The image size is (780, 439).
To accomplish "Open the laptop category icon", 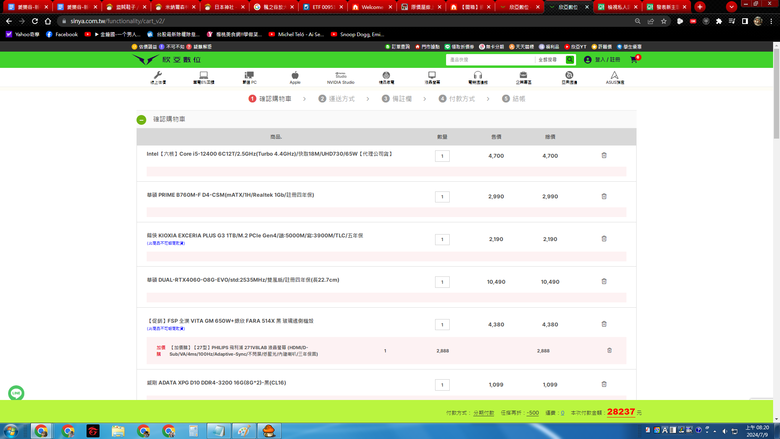I will pos(203,78).
